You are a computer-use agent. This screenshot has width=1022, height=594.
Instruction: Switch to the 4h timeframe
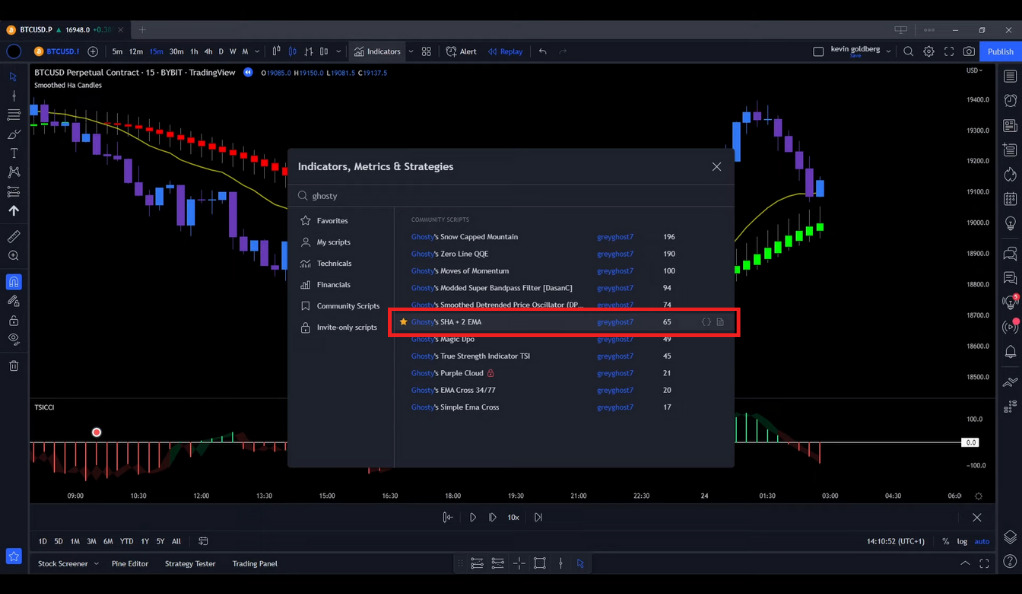coord(208,52)
